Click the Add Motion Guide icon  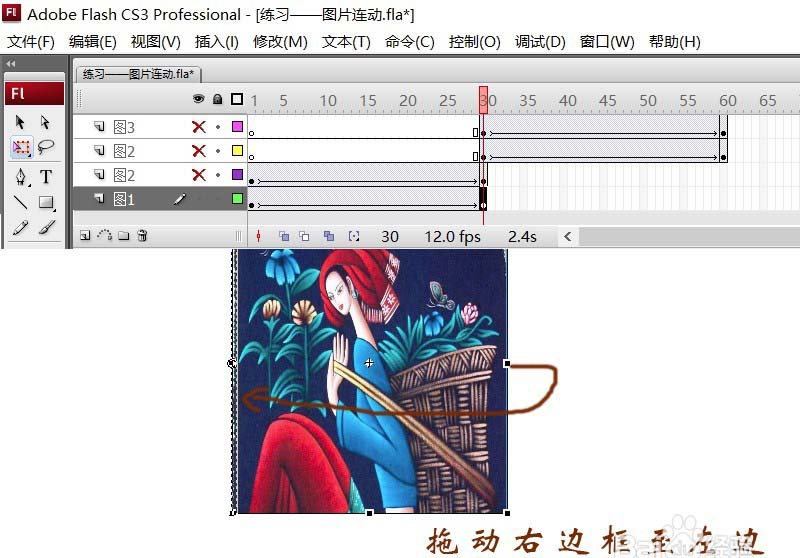105,235
